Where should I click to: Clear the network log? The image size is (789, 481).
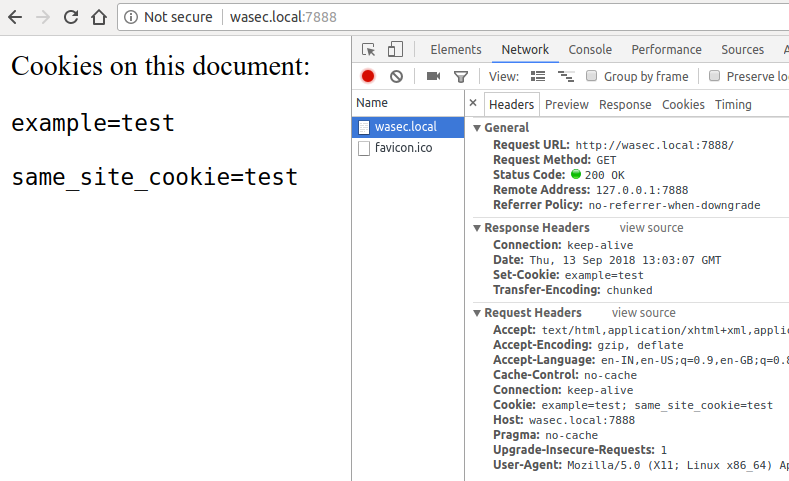pyautogui.click(x=396, y=76)
